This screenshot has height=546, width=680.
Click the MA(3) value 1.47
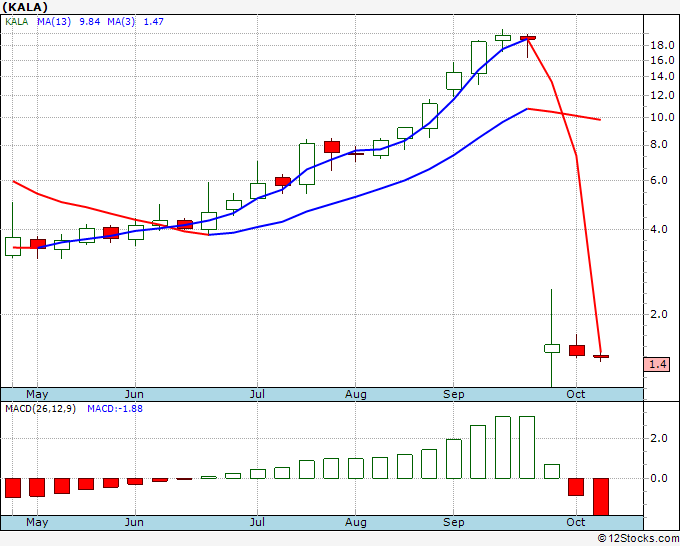154,22
